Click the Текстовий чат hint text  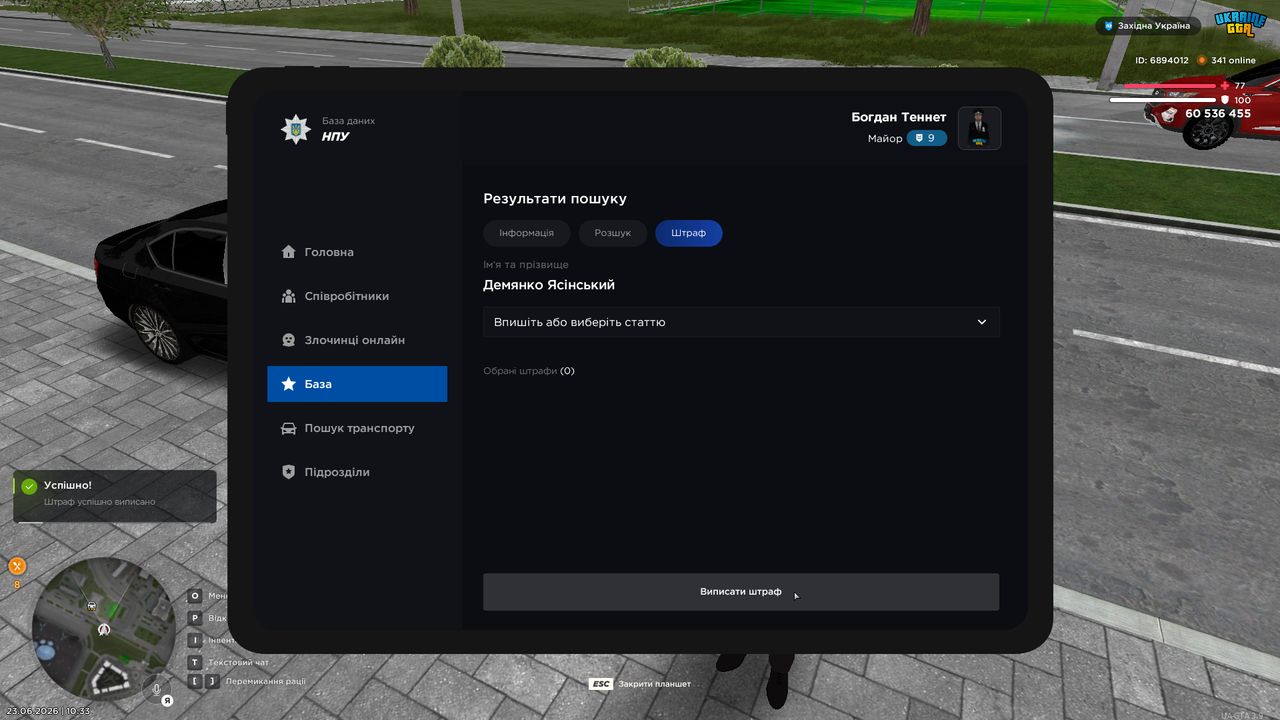point(239,662)
